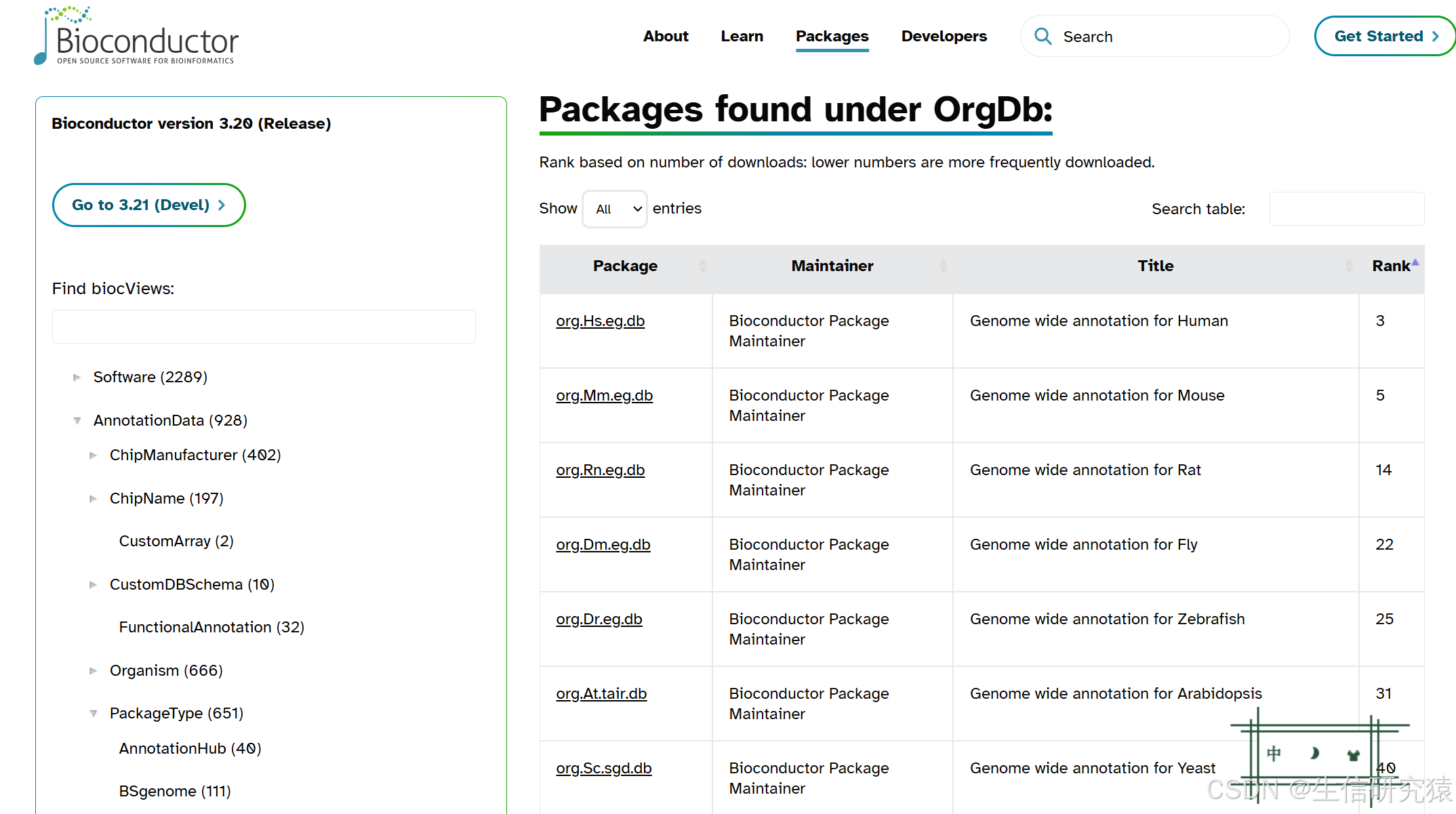Expand the Software tree node
Screen dimensions: 1456x814
[x=77, y=378]
